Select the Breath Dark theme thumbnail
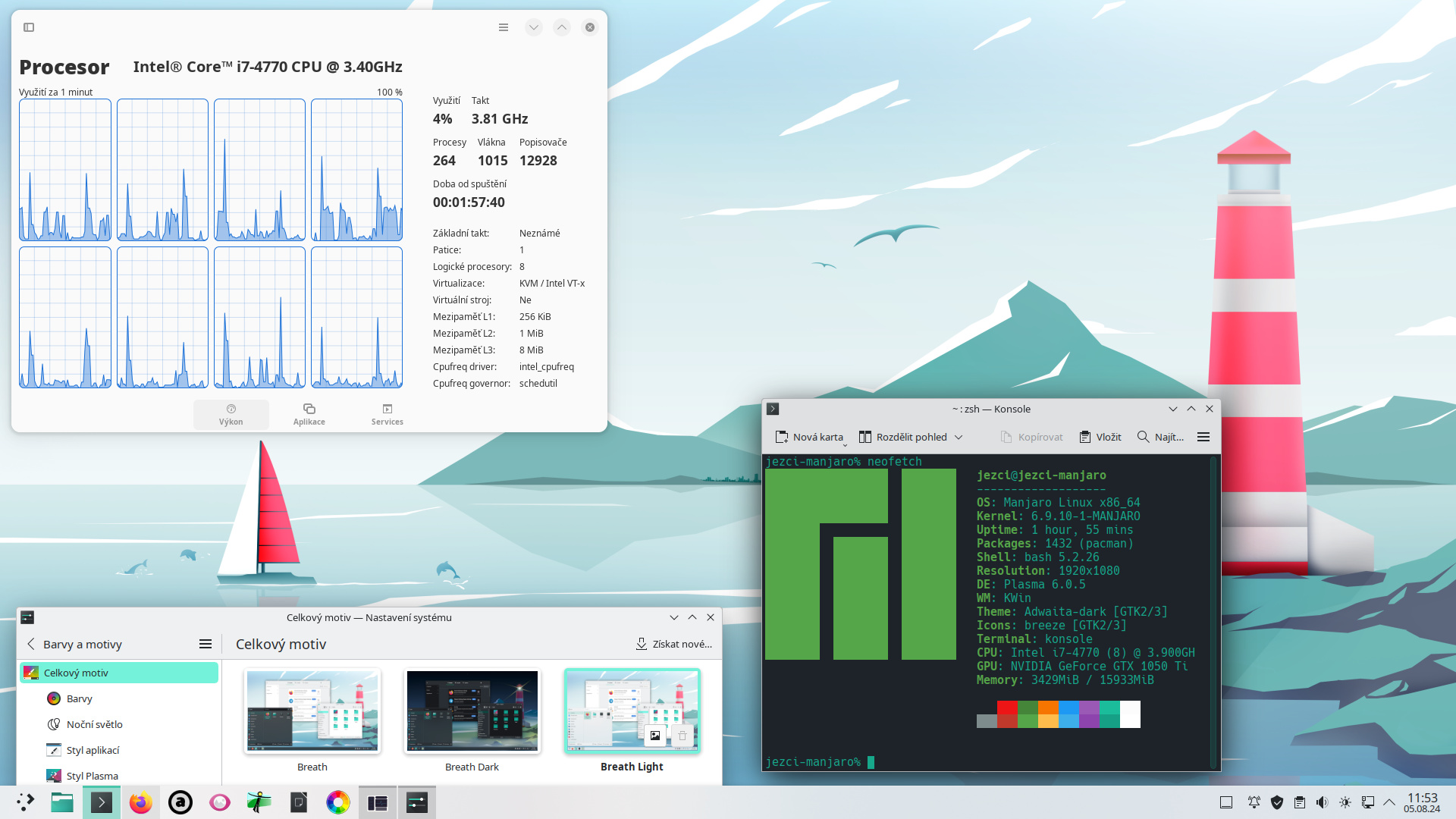The image size is (1456, 819). coord(472,711)
